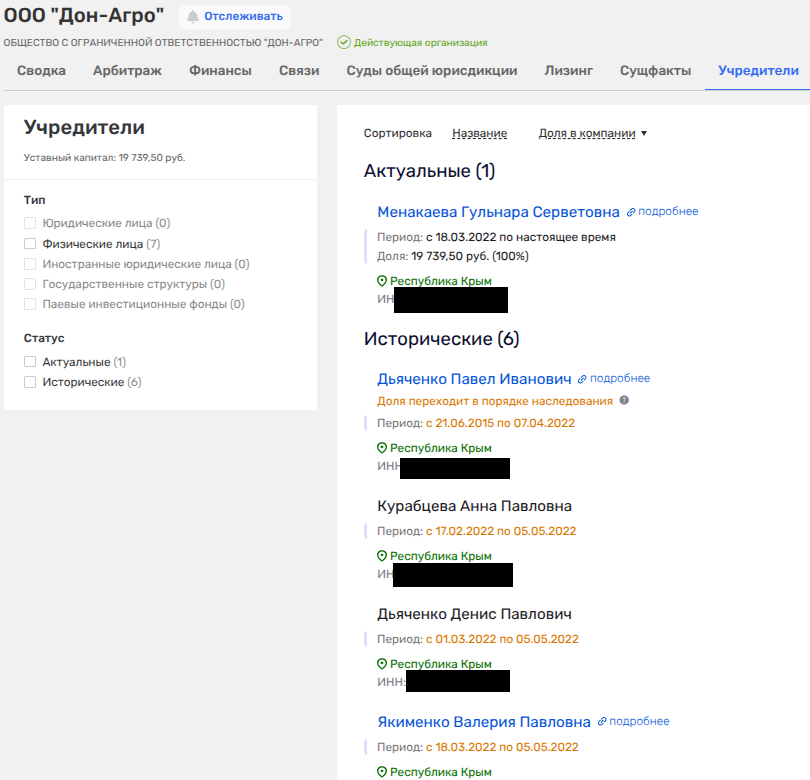Open the Финансы tab
810x780 pixels.
click(x=220, y=71)
